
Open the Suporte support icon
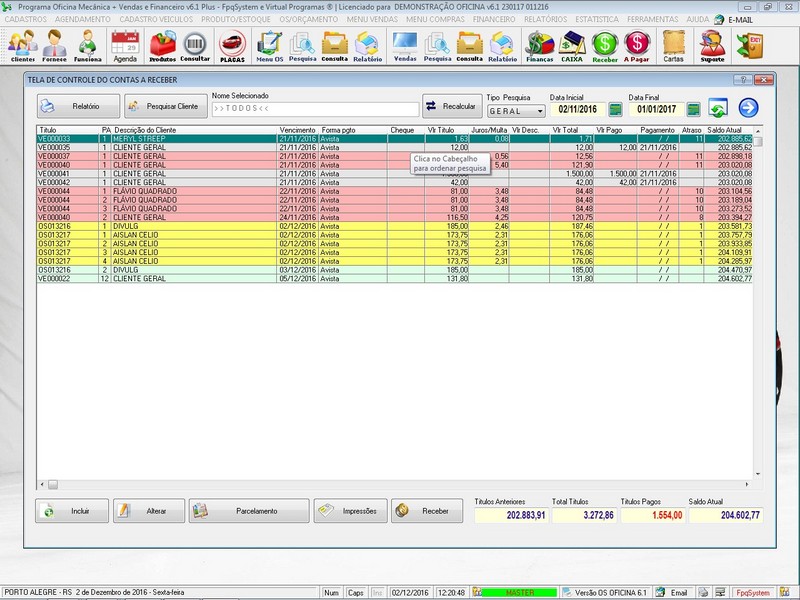pos(712,45)
